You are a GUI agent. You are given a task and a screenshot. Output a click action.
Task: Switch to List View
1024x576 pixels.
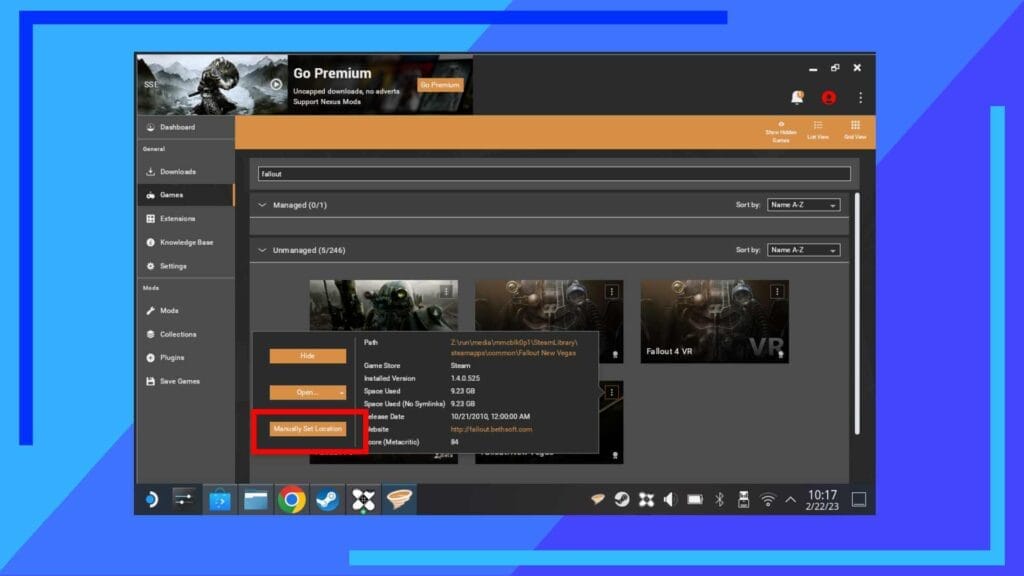tap(818, 131)
